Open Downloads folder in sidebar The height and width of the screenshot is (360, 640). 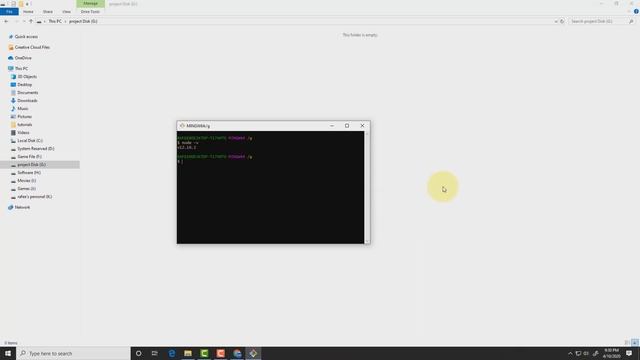point(27,100)
